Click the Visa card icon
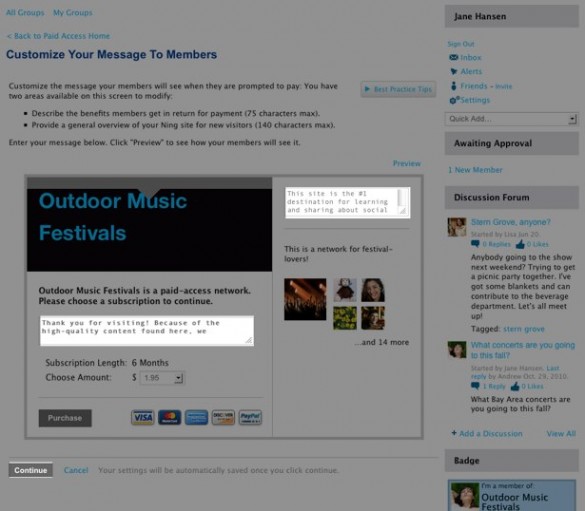 pos(143,417)
